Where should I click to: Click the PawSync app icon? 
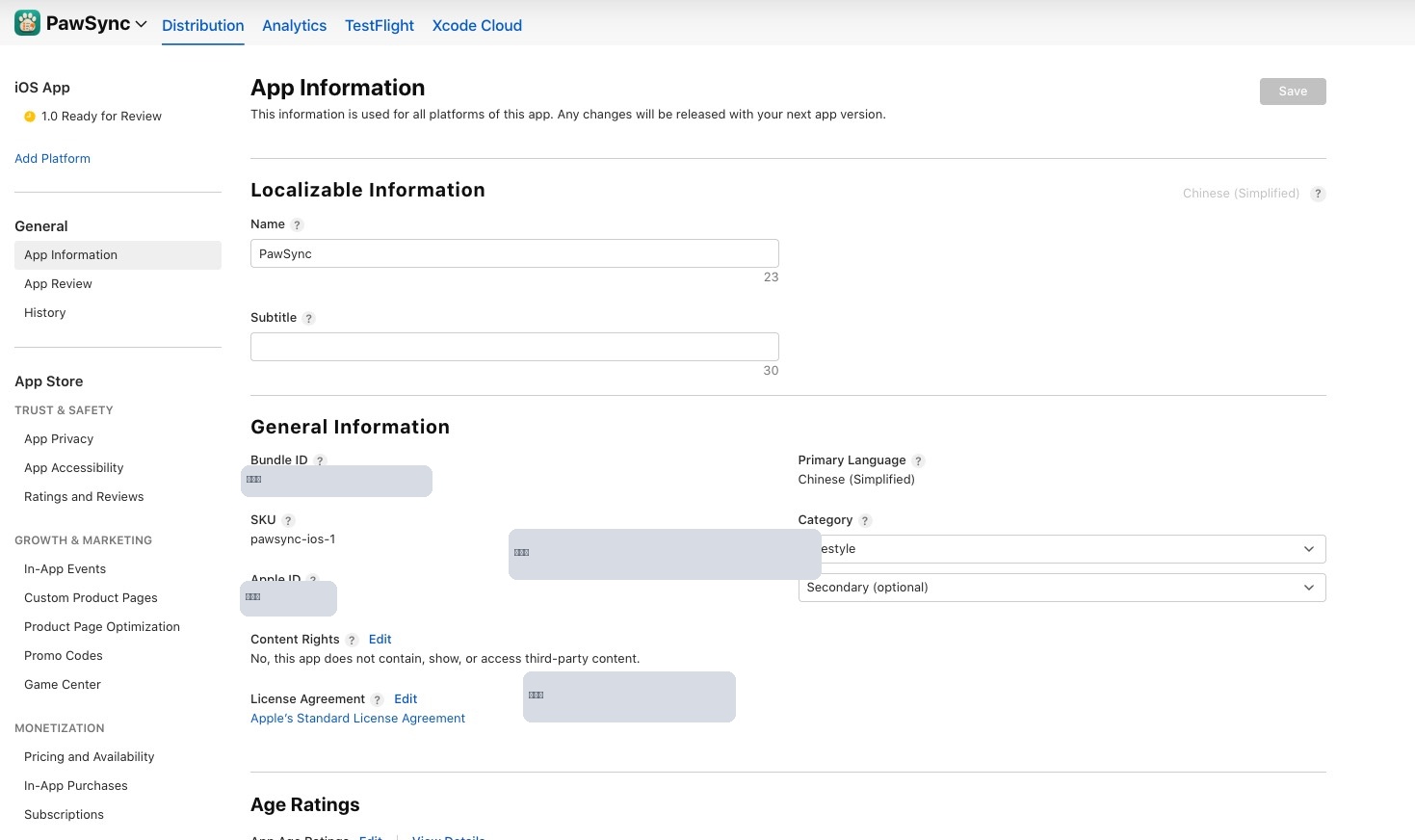pyautogui.click(x=27, y=23)
